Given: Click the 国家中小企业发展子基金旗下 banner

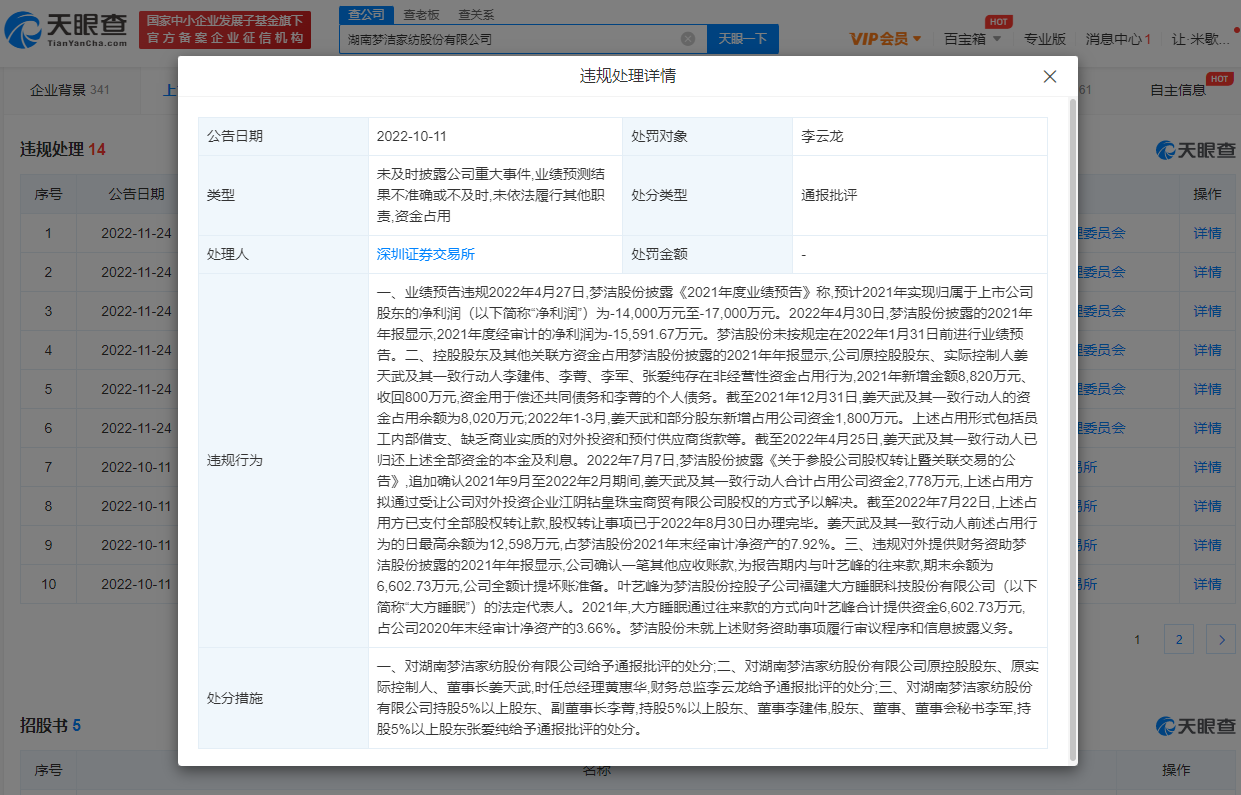Looking at the screenshot, I should (x=223, y=30).
